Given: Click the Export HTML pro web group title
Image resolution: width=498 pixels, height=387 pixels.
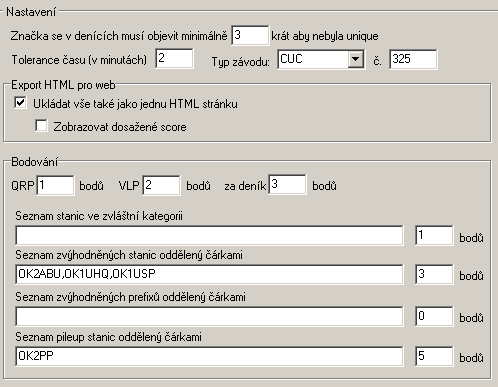Looking at the screenshot, I should 63,85.
